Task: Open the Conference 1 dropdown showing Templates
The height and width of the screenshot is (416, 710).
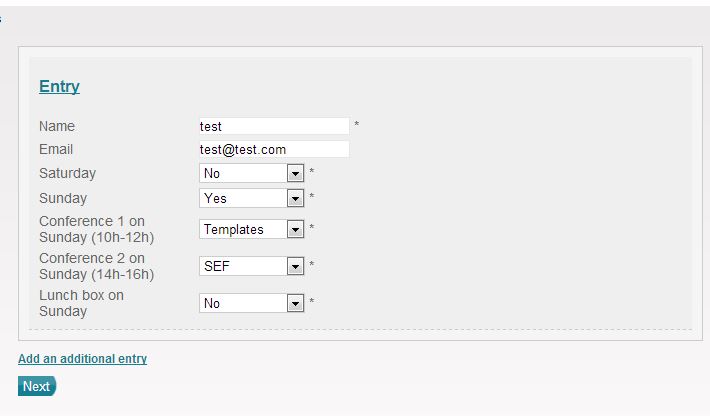Action: [251, 229]
